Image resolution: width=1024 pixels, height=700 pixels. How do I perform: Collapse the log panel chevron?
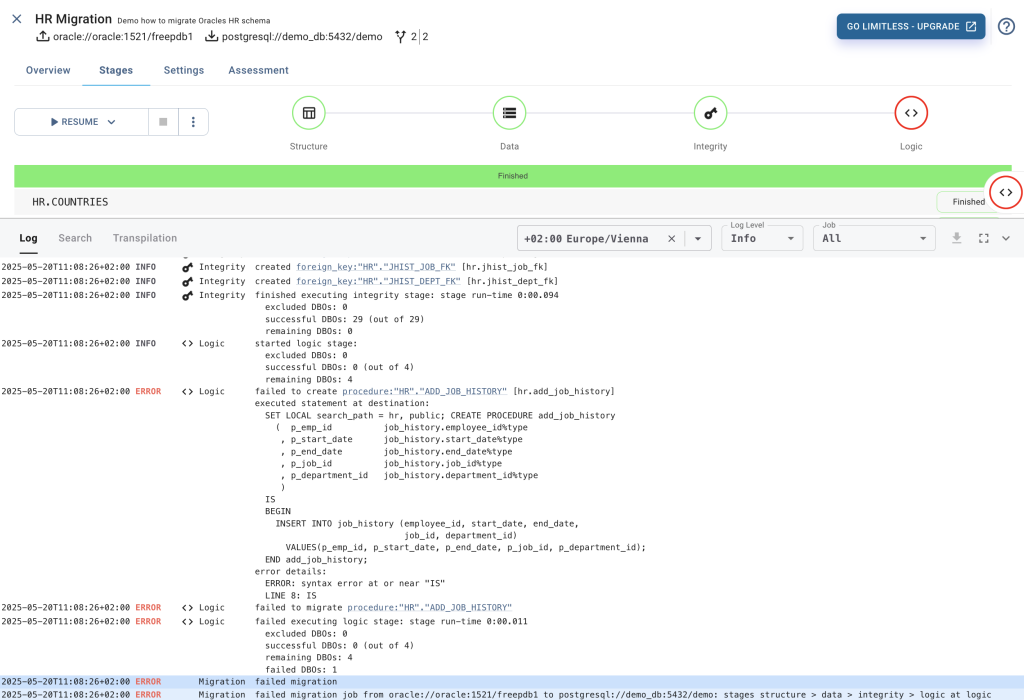pos(1006,238)
